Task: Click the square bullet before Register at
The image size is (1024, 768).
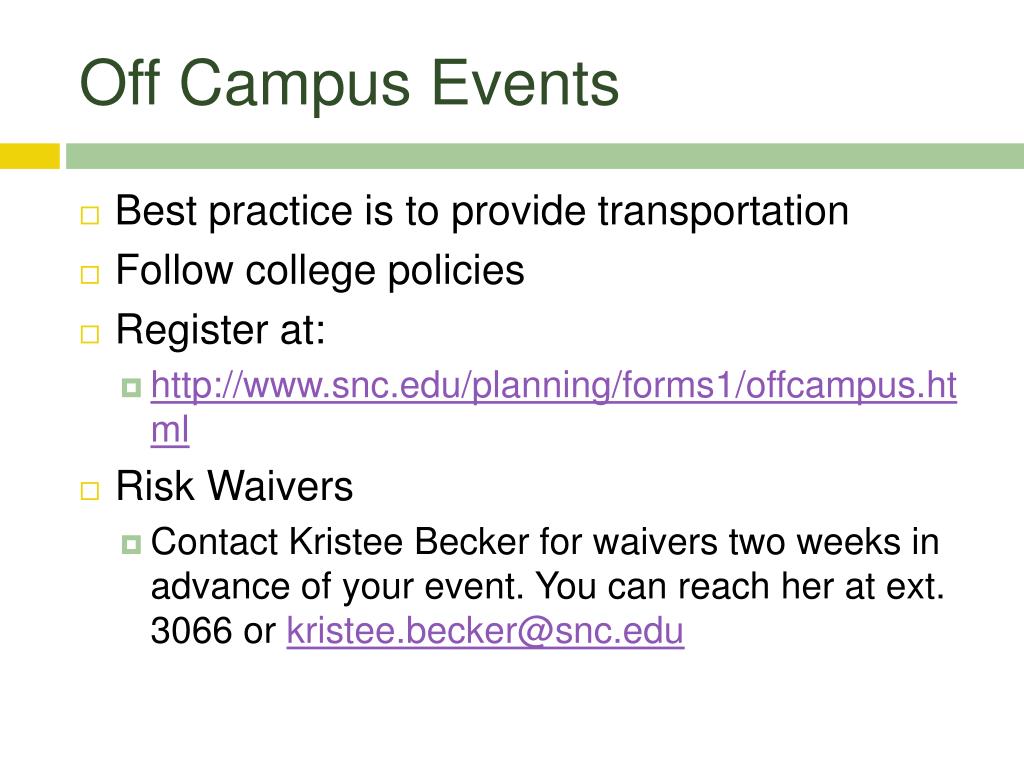Action: coord(89,334)
